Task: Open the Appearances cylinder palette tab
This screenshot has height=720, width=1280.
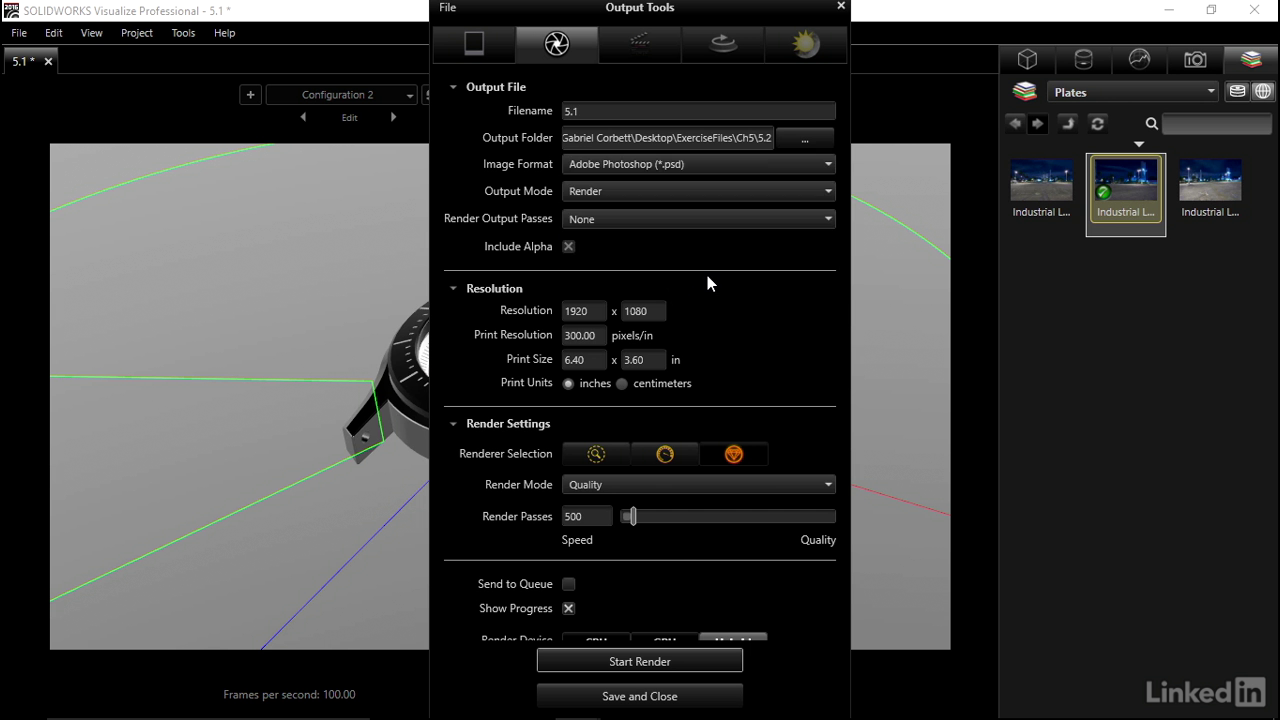Action: coord(1083,60)
